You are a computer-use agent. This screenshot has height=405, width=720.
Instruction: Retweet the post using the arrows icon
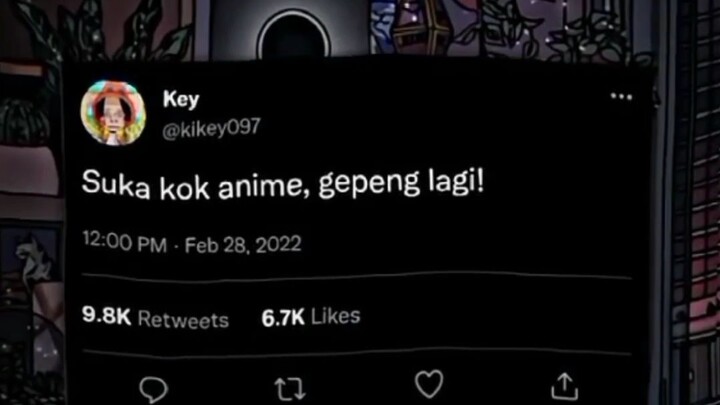290,388
